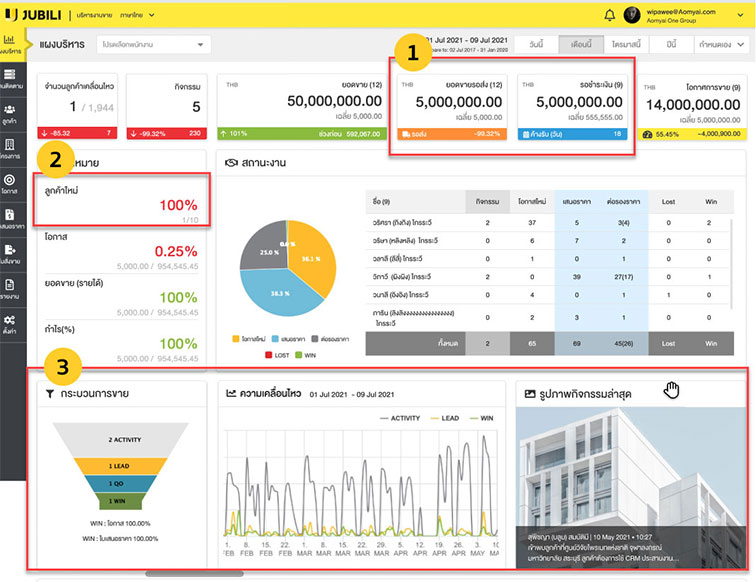
Task: Click the user profile avatar
Action: click(x=631, y=15)
